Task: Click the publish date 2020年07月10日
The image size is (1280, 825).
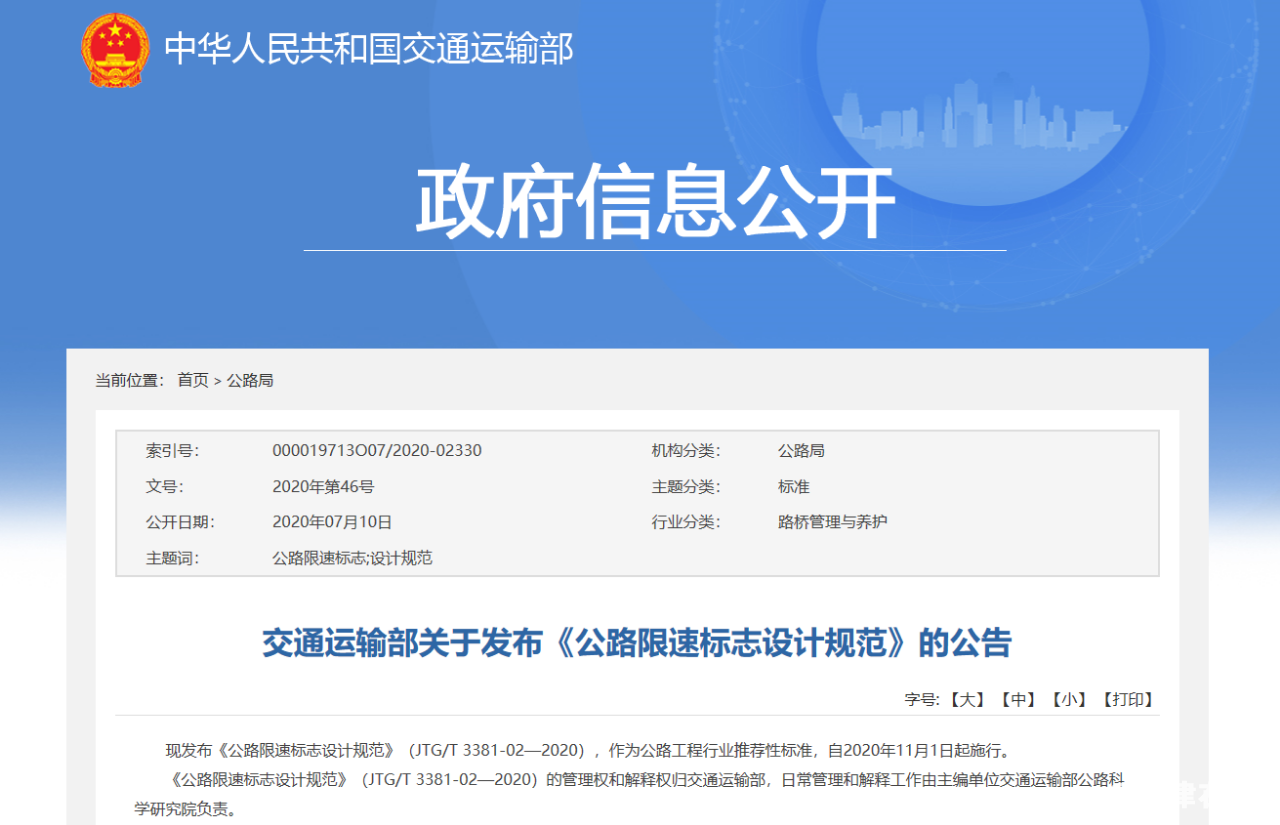Action: pos(332,522)
